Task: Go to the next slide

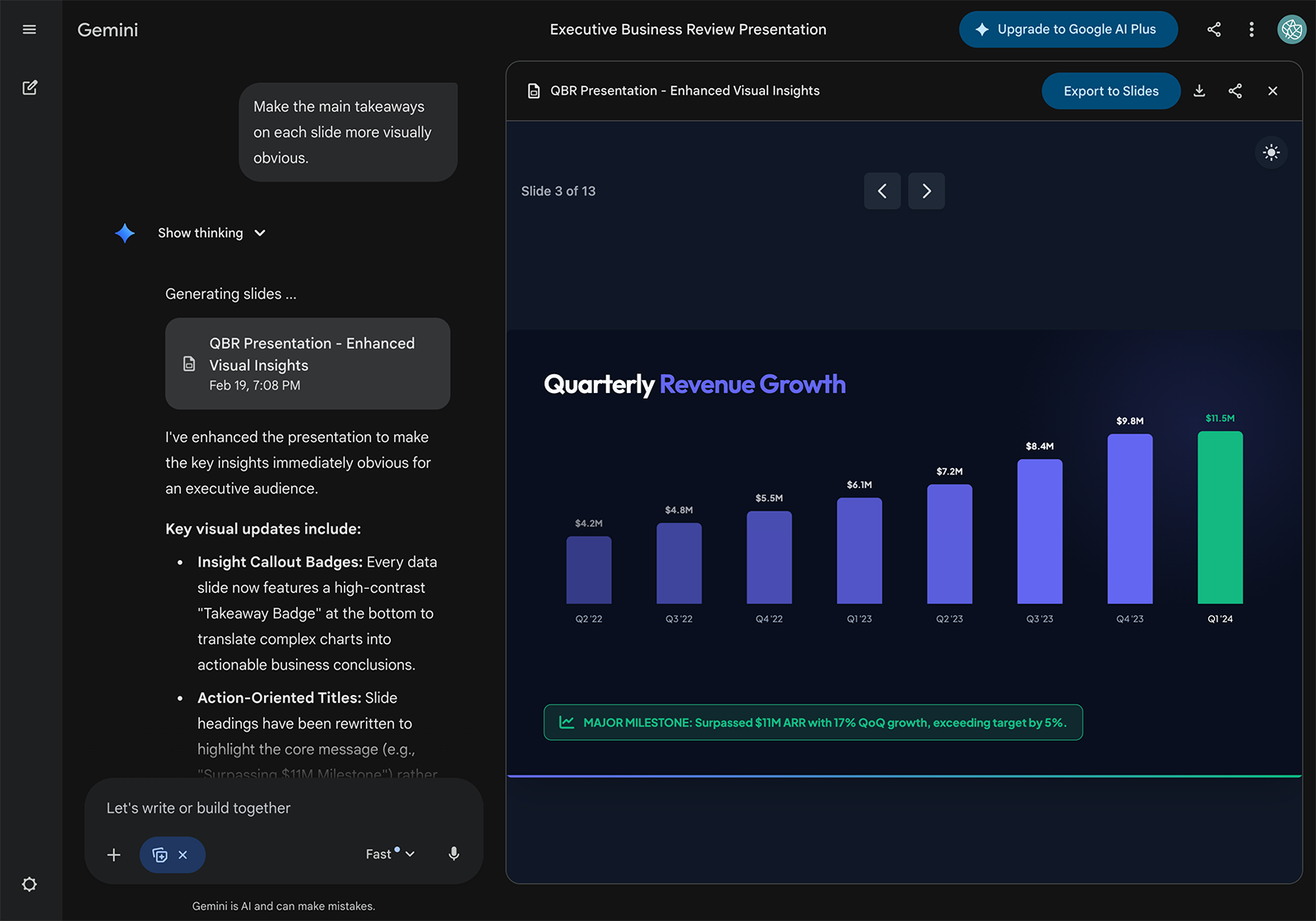Action: [926, 192]
